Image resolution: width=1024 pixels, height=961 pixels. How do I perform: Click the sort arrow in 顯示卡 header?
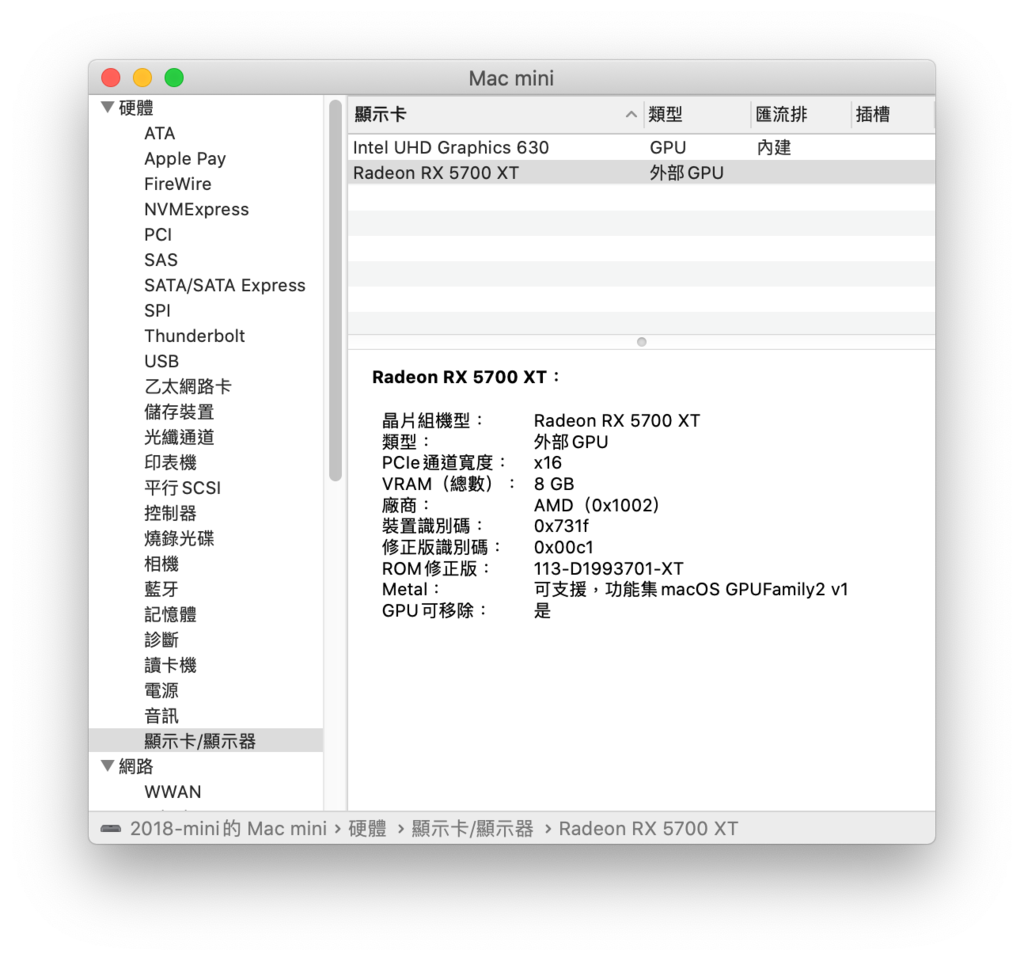pos(631,114)
